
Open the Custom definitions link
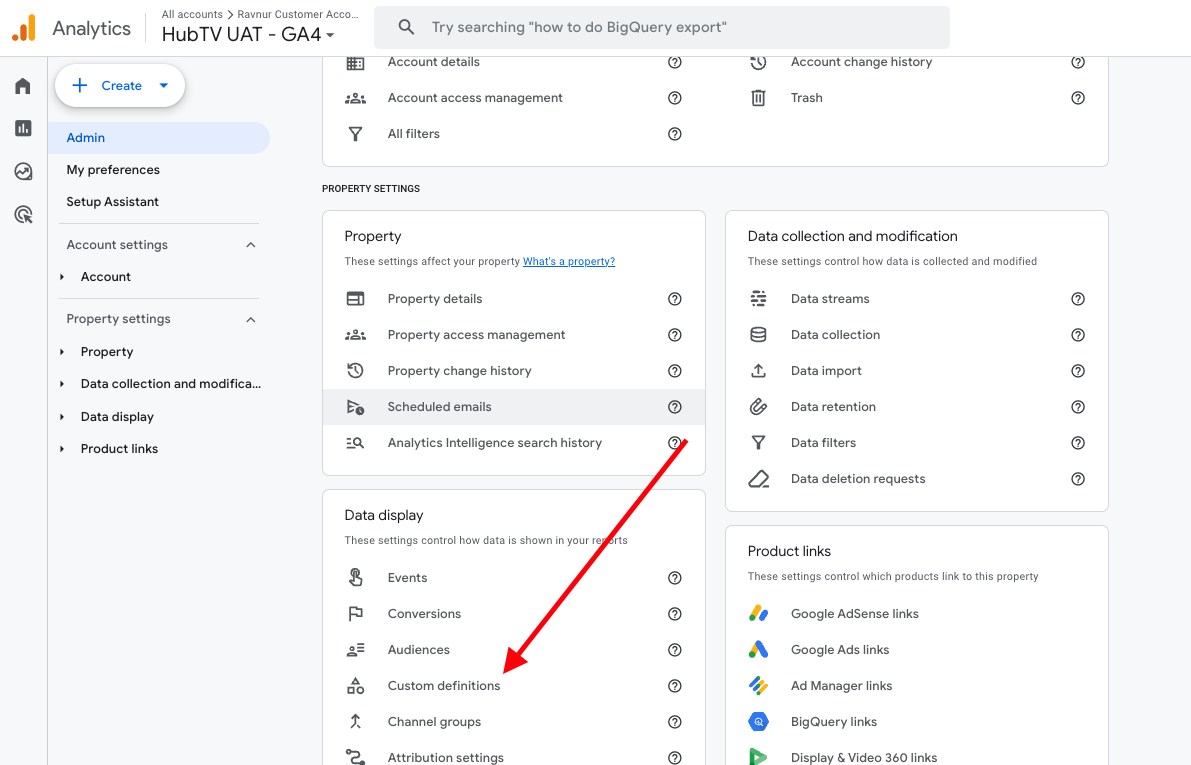[x=444, y=686]
